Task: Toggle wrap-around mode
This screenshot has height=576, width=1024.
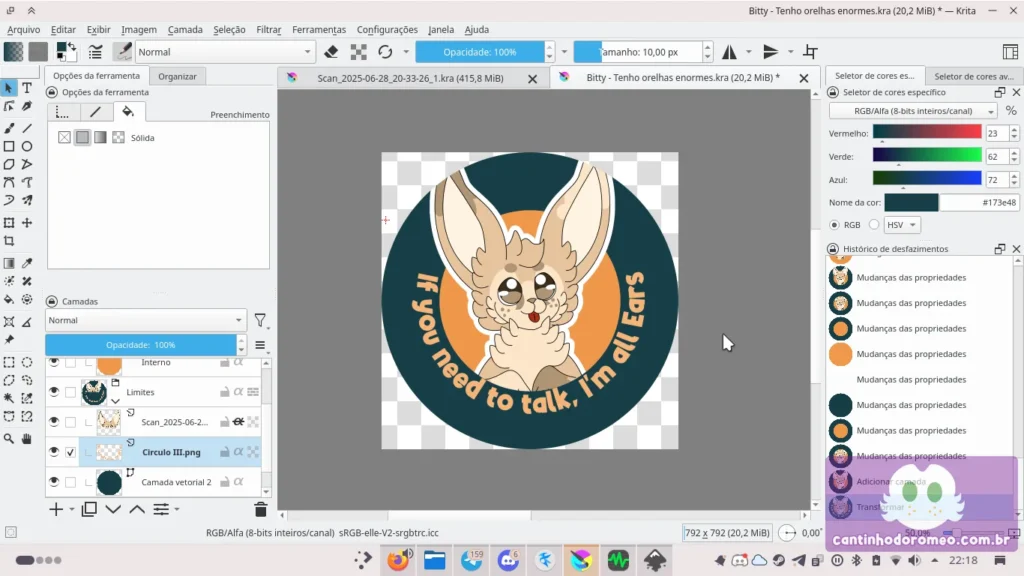Action: [810, 52]
